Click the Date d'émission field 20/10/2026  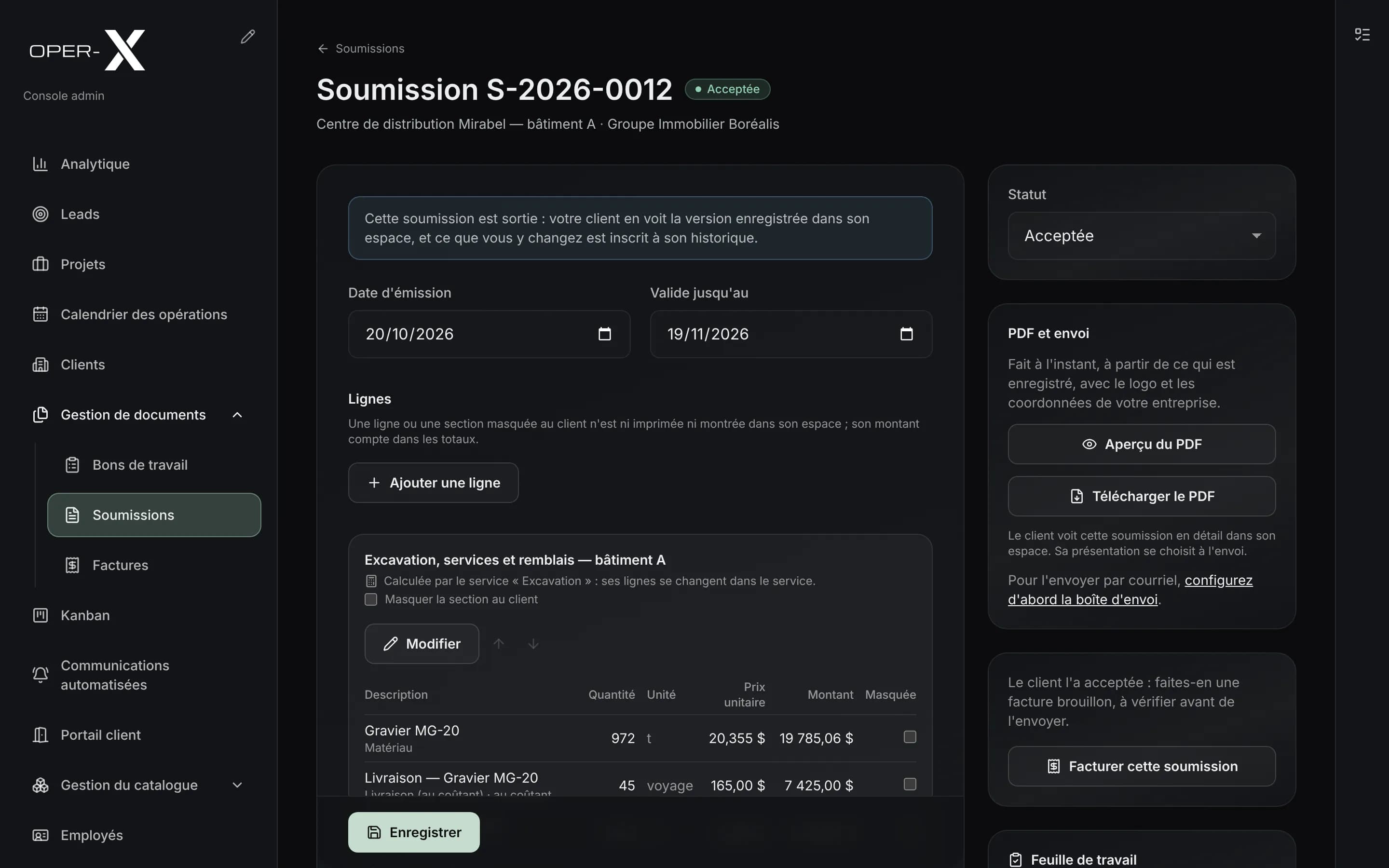pyautogui.click(x=489, y=334)
